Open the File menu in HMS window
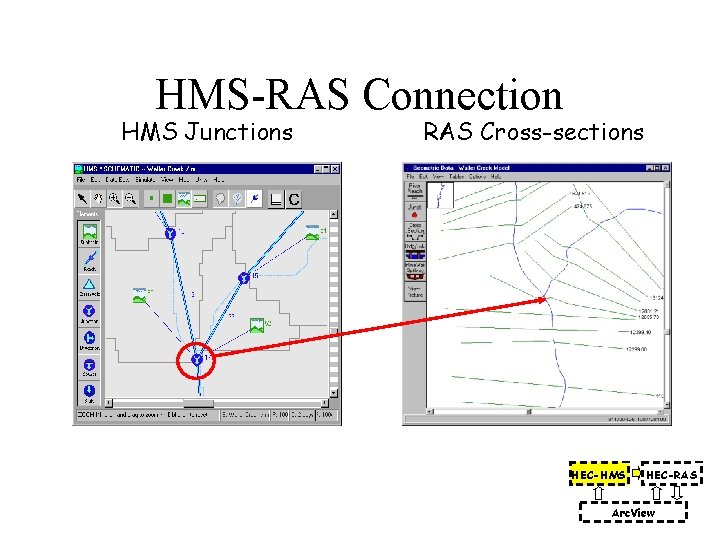Image resolution: width=720 pixels, height=540 pixels. tap(81, 180)
